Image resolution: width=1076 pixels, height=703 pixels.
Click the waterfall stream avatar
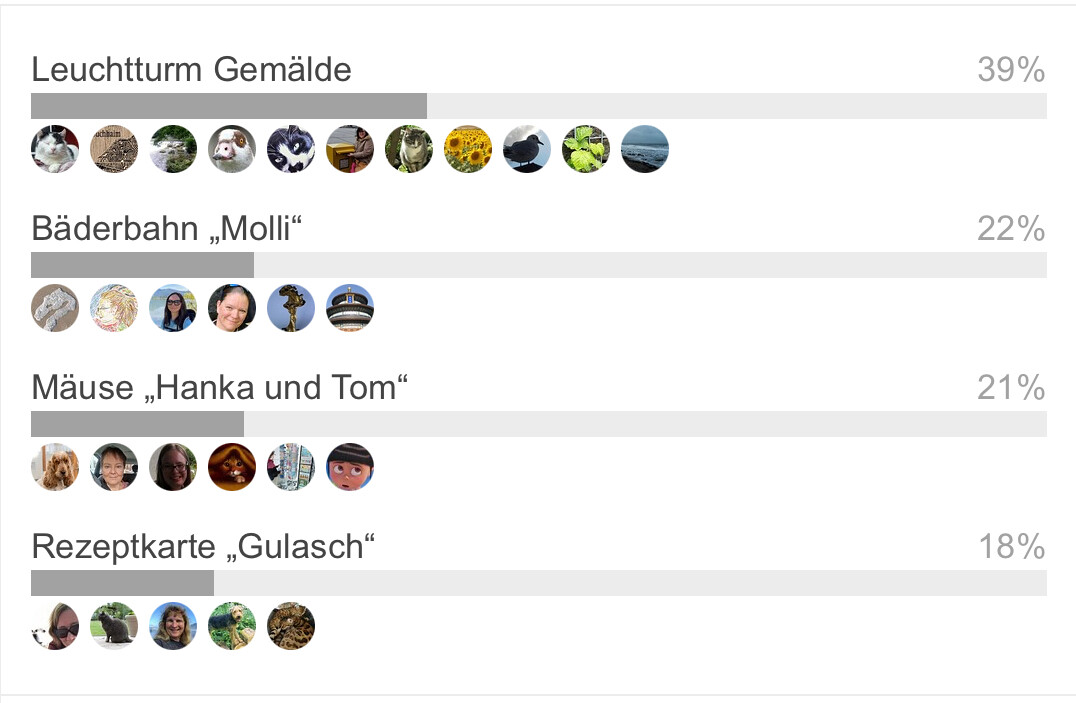pos(173,149)
